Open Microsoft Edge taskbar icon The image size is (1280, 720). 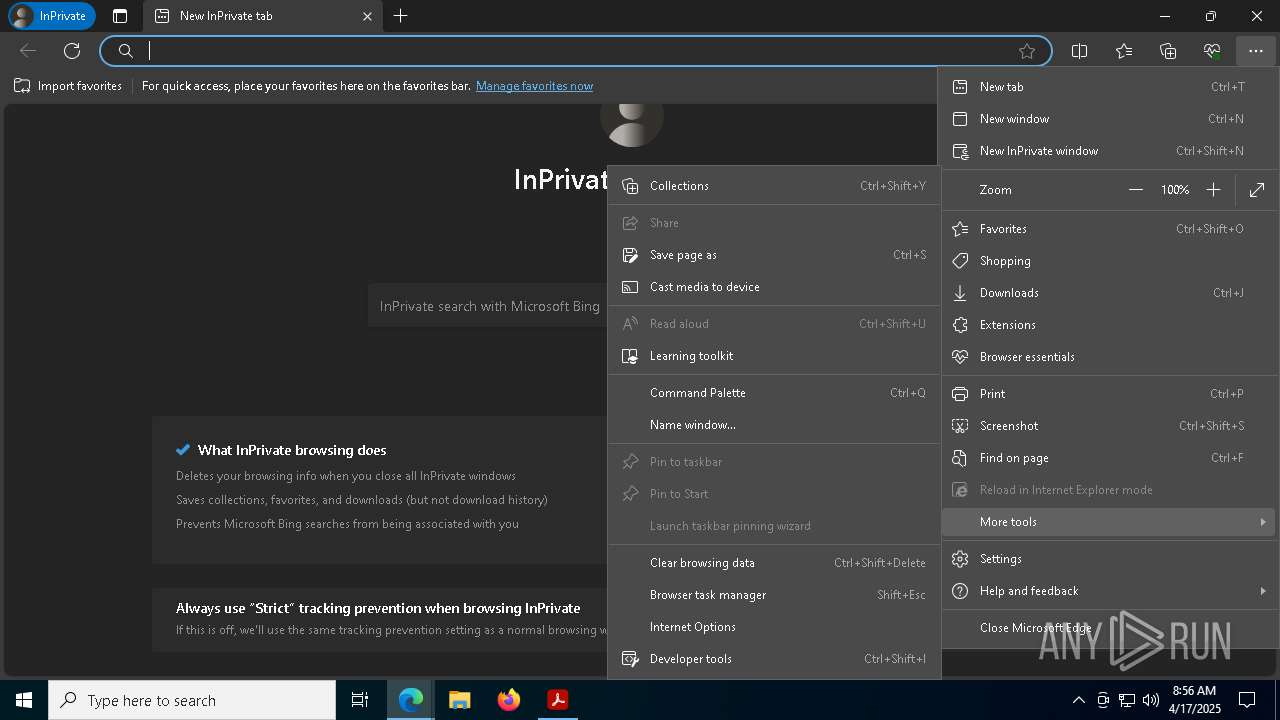coord(411,700)
